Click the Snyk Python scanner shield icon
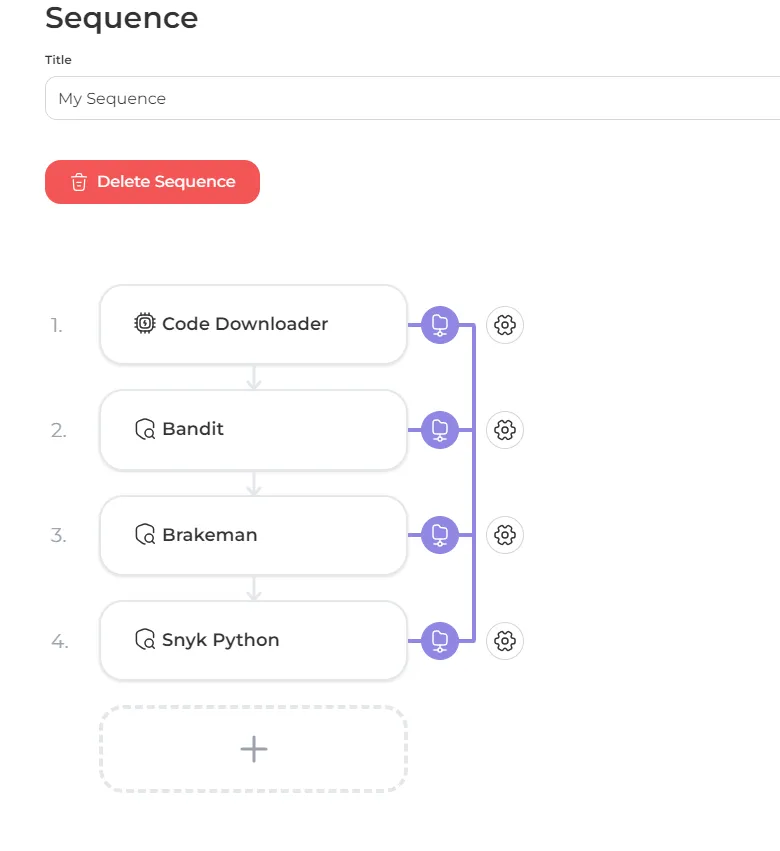This screenshot has width=780, height=851. (146, 640)
